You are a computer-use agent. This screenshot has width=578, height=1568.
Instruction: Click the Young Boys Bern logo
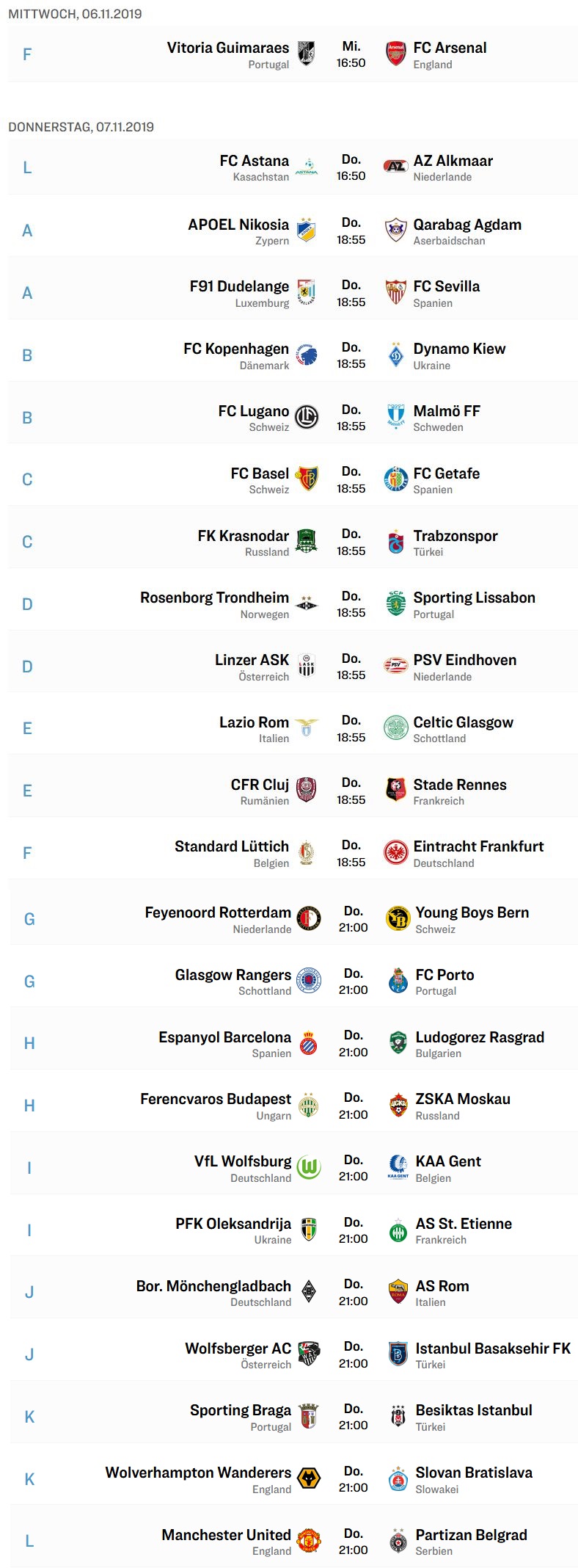[x=398, y=918]
